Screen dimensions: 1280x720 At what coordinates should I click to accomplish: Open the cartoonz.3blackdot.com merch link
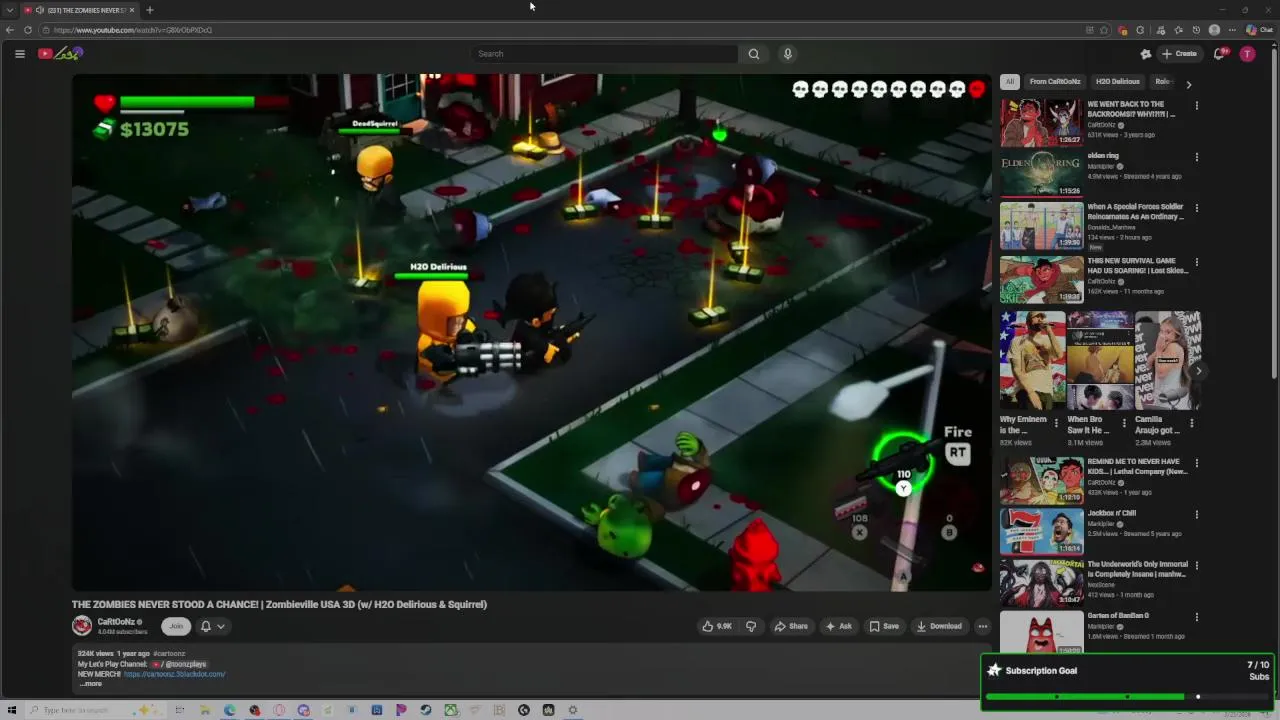(175, 674)
